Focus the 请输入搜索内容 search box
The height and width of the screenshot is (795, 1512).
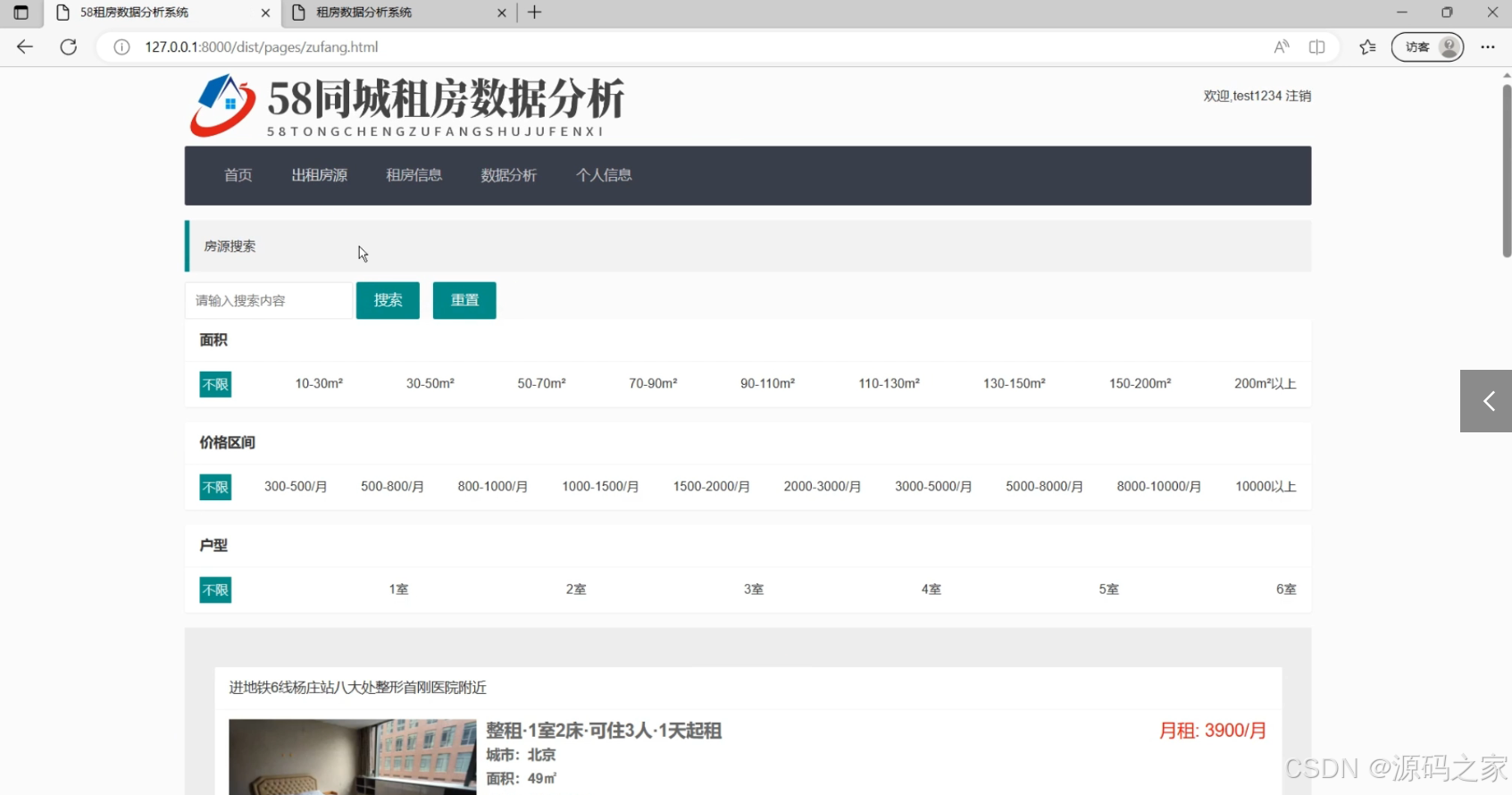pyautogui.click(x=268, y=300)
